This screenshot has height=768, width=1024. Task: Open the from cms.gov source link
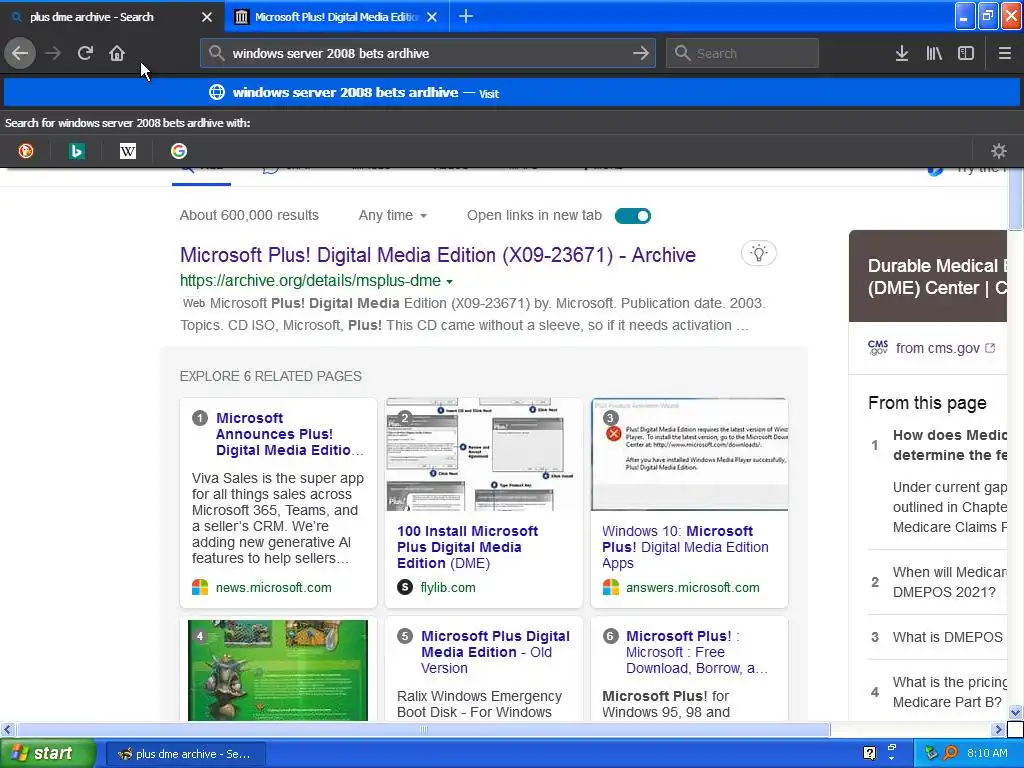click(x=937, y=348)
